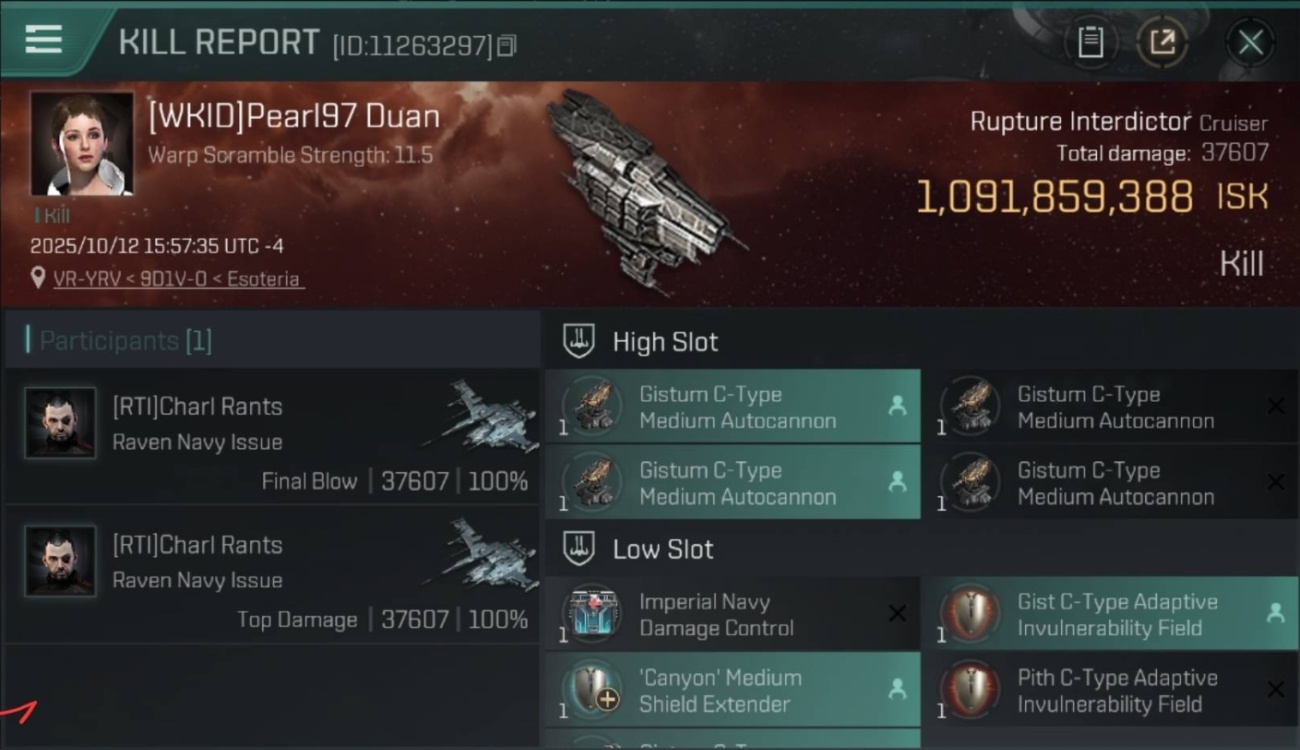View the Top Damage participant portrait
1300x750 pixels.
pos(60,561)
